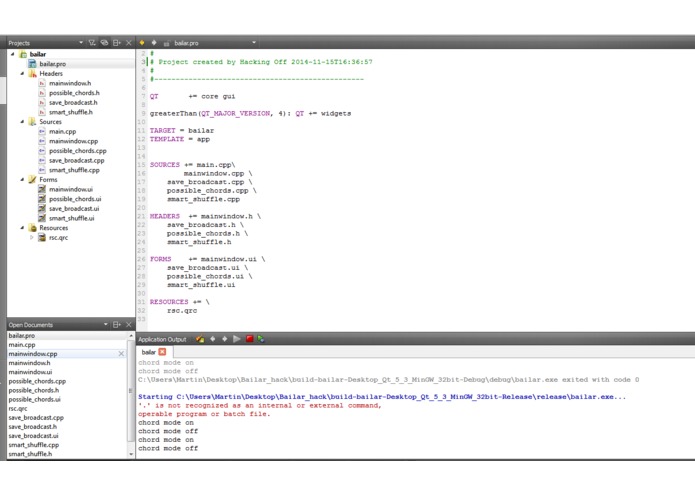Open save_broadcast.cpp under Sources
695x494 pixels.
(76, 160)
